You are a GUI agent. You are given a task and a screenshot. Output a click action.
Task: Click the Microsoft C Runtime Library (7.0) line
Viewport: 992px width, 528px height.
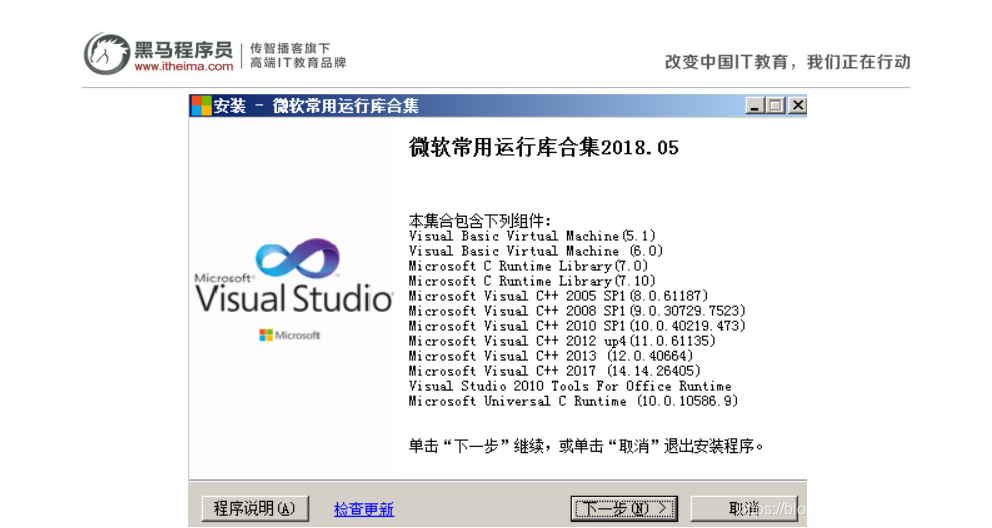[528, 266]
